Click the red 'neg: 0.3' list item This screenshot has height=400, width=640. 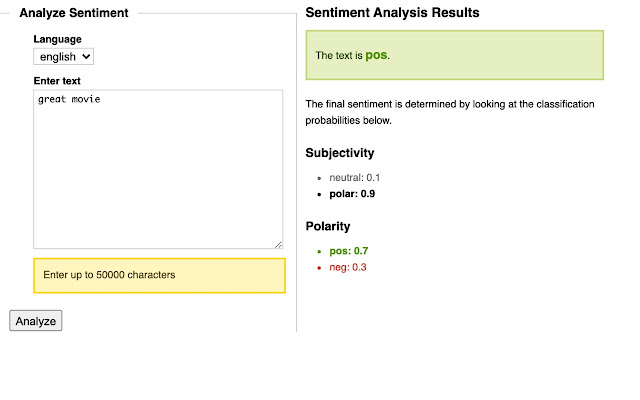click(x=349, y=267)
